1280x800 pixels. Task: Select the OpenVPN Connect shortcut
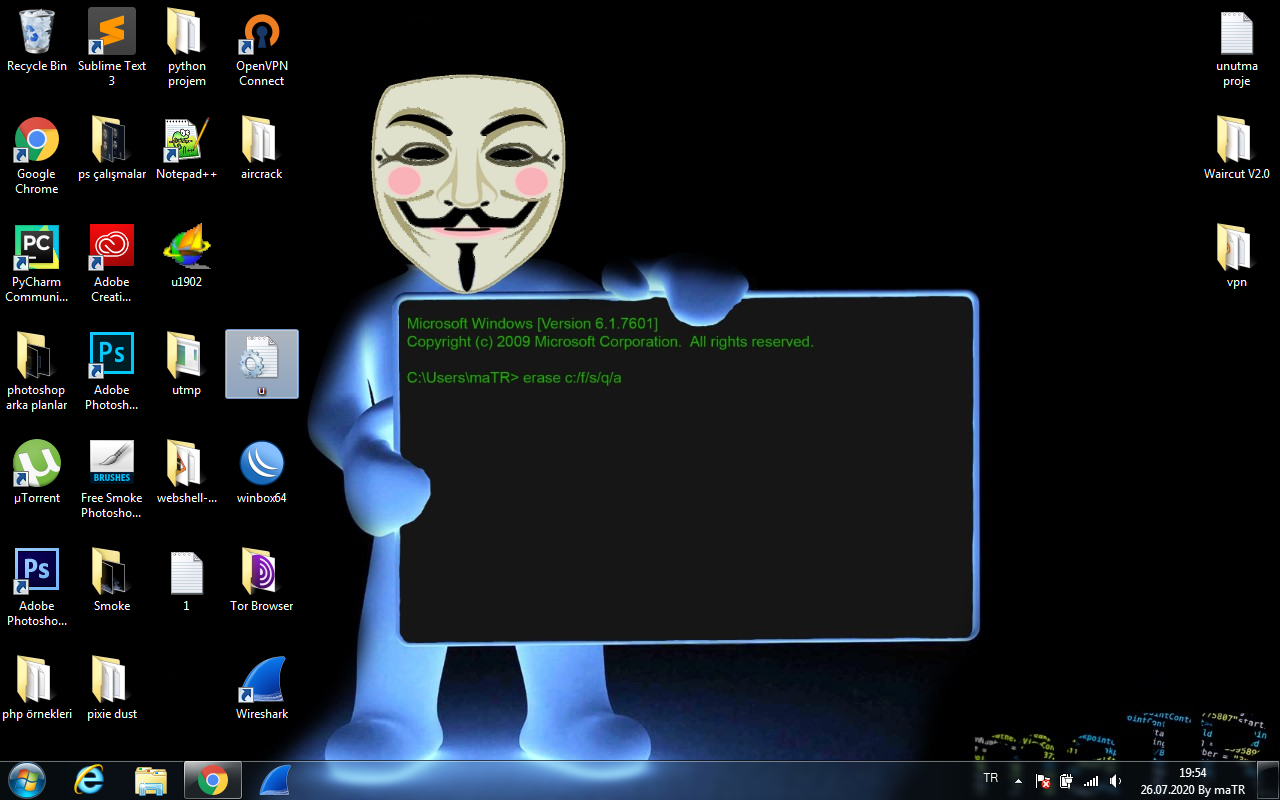pyautogui.click(x=261, y=47)
